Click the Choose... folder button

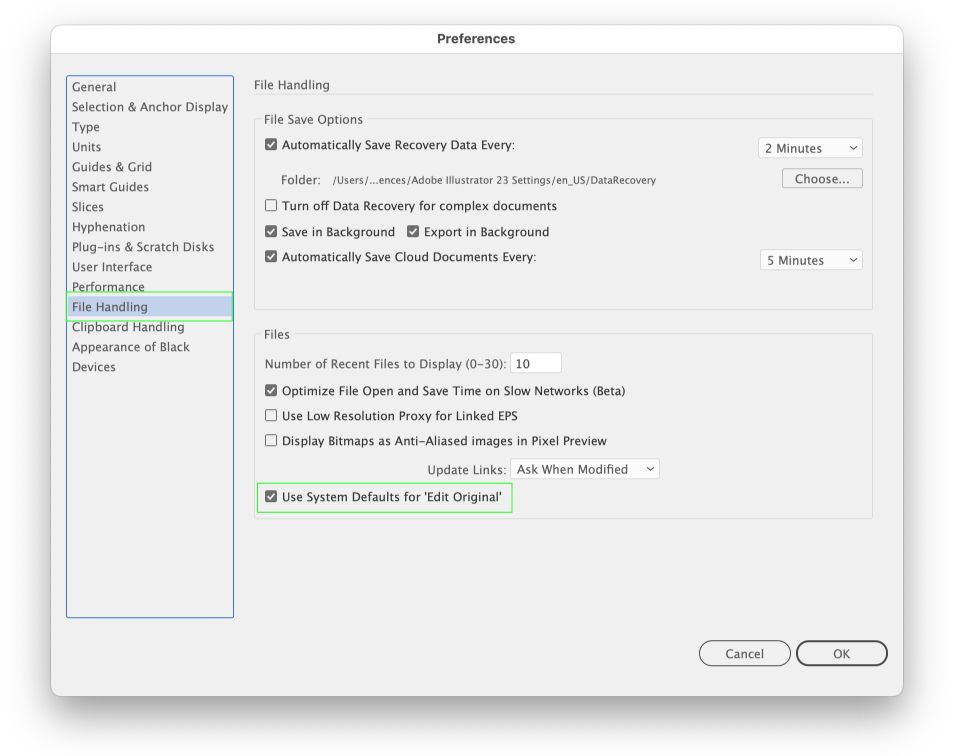(x=822, y=178)
